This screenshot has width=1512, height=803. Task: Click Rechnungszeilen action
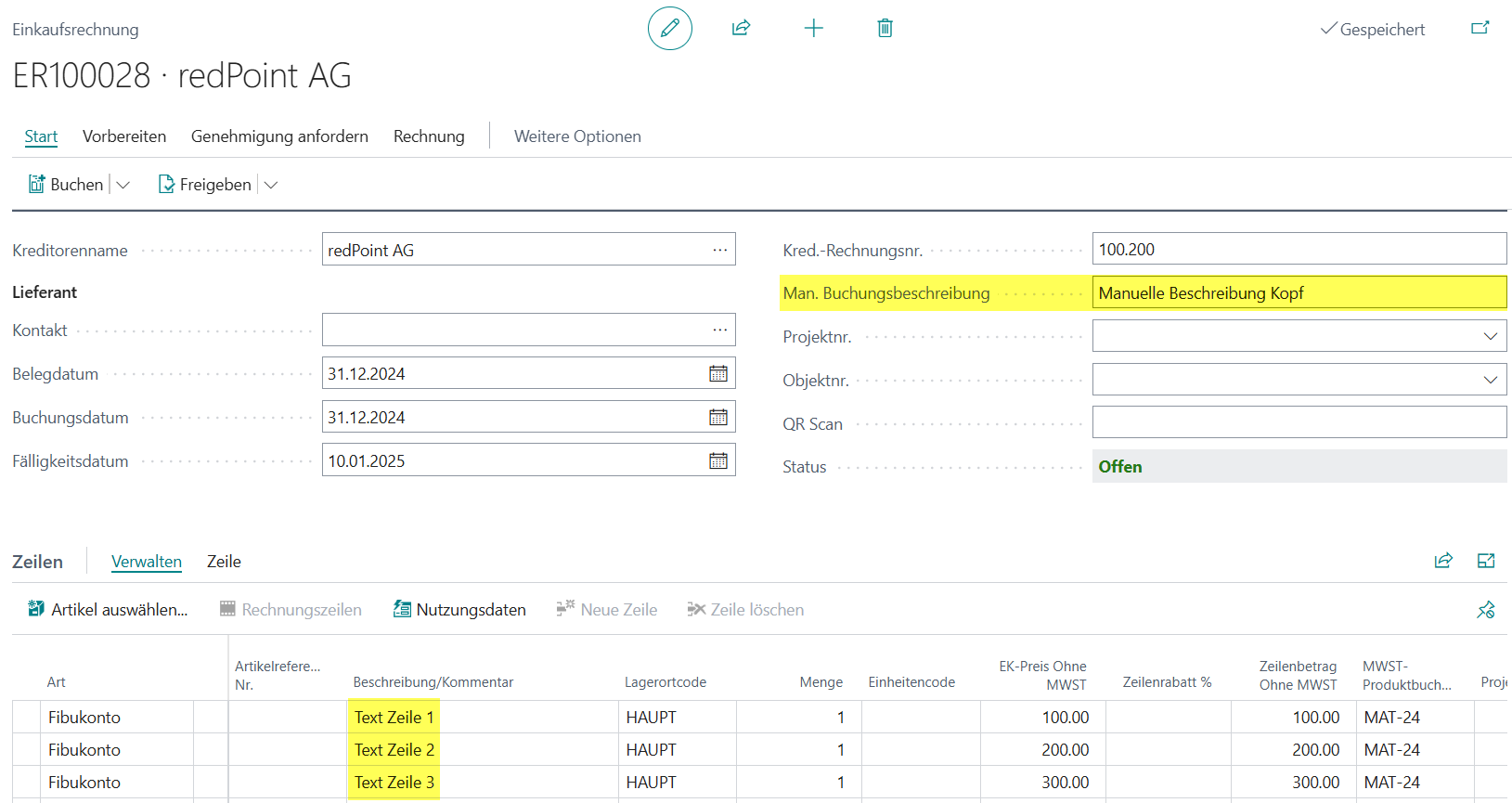coord(291,610)
